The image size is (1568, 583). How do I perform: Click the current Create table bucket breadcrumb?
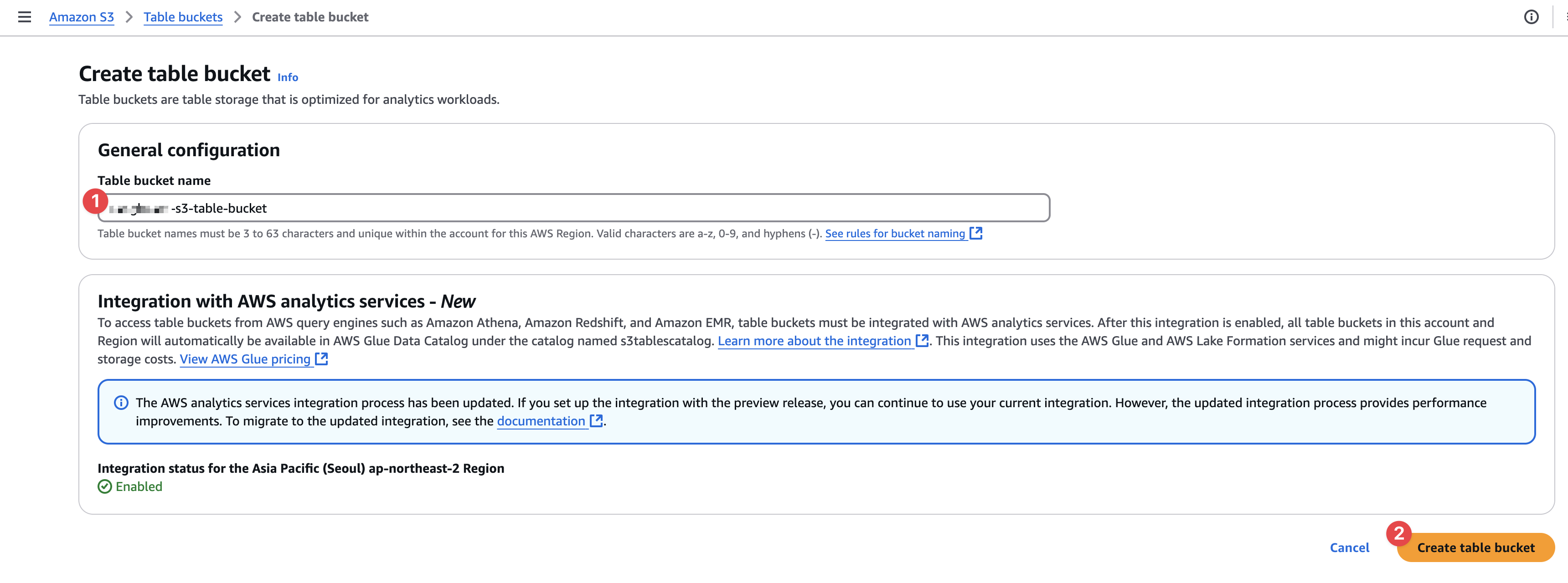point(310,17)
